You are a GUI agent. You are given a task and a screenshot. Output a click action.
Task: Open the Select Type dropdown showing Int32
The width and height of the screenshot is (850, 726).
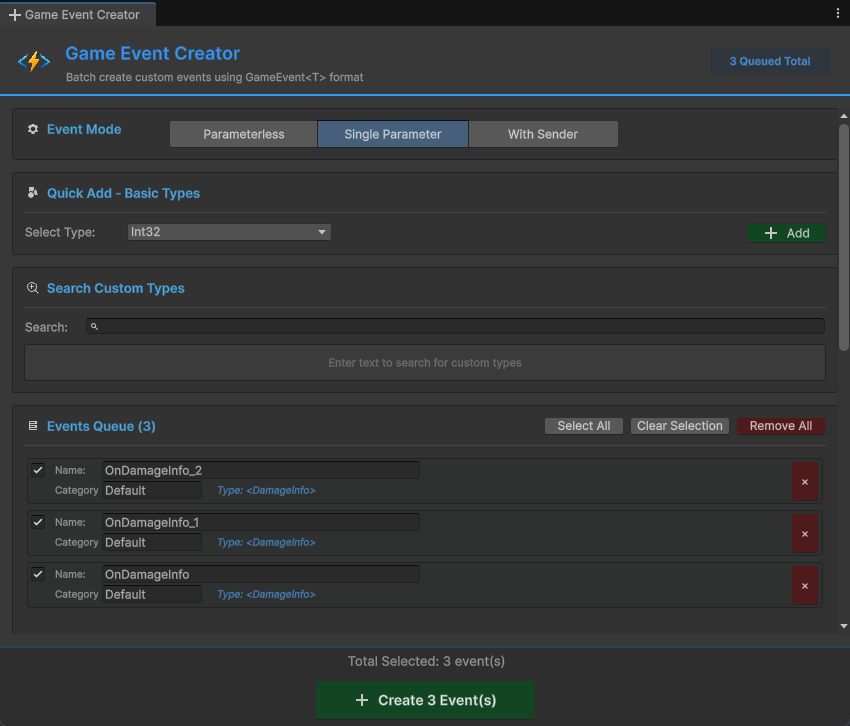(x=228, y=231)
